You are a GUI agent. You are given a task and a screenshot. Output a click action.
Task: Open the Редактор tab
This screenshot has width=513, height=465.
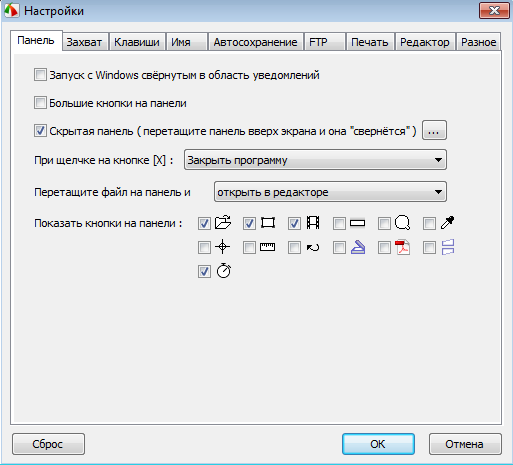pos(425,42)
